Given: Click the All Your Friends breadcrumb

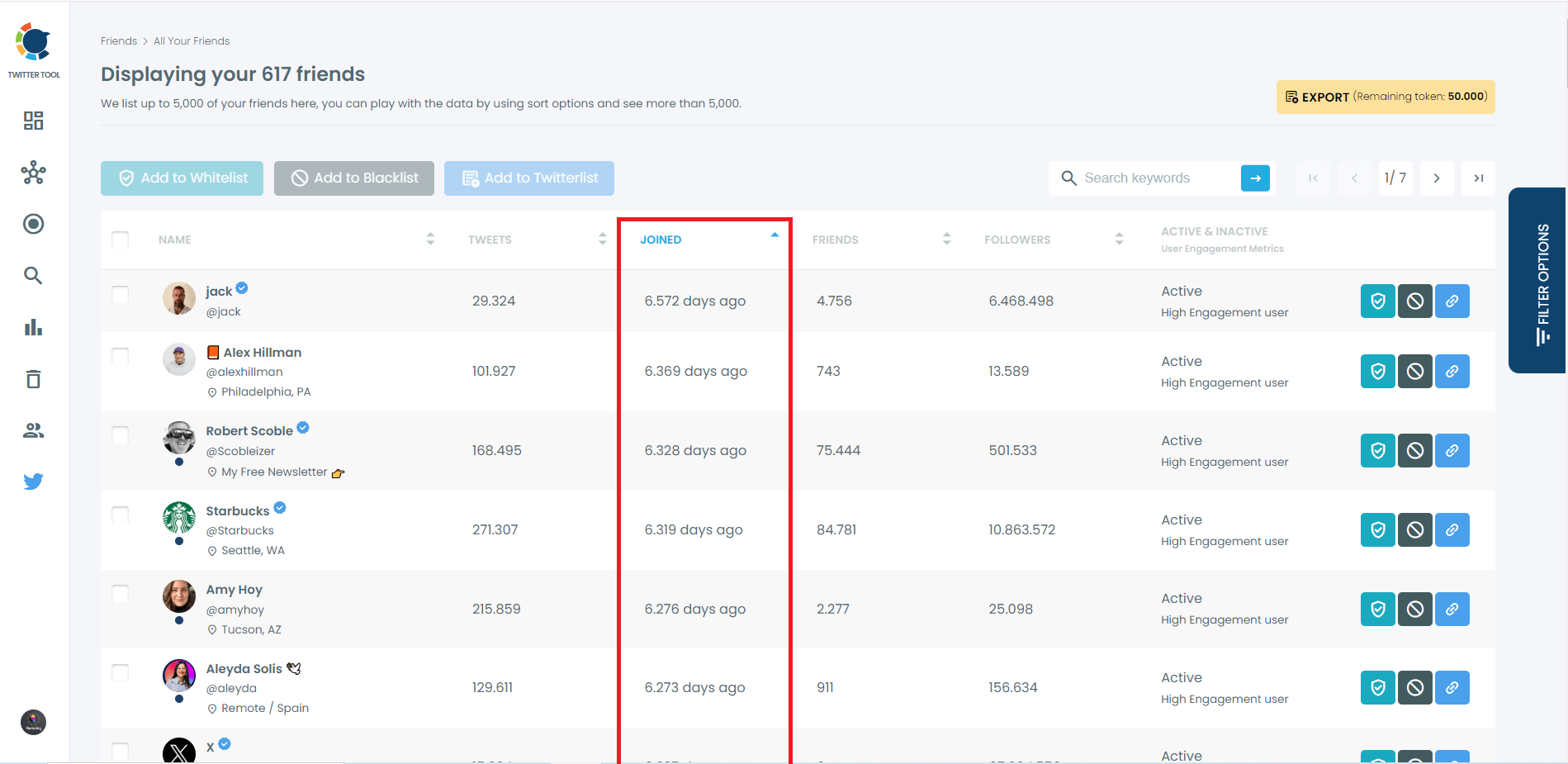Looking at the screenshot, I should pos(192,41).
